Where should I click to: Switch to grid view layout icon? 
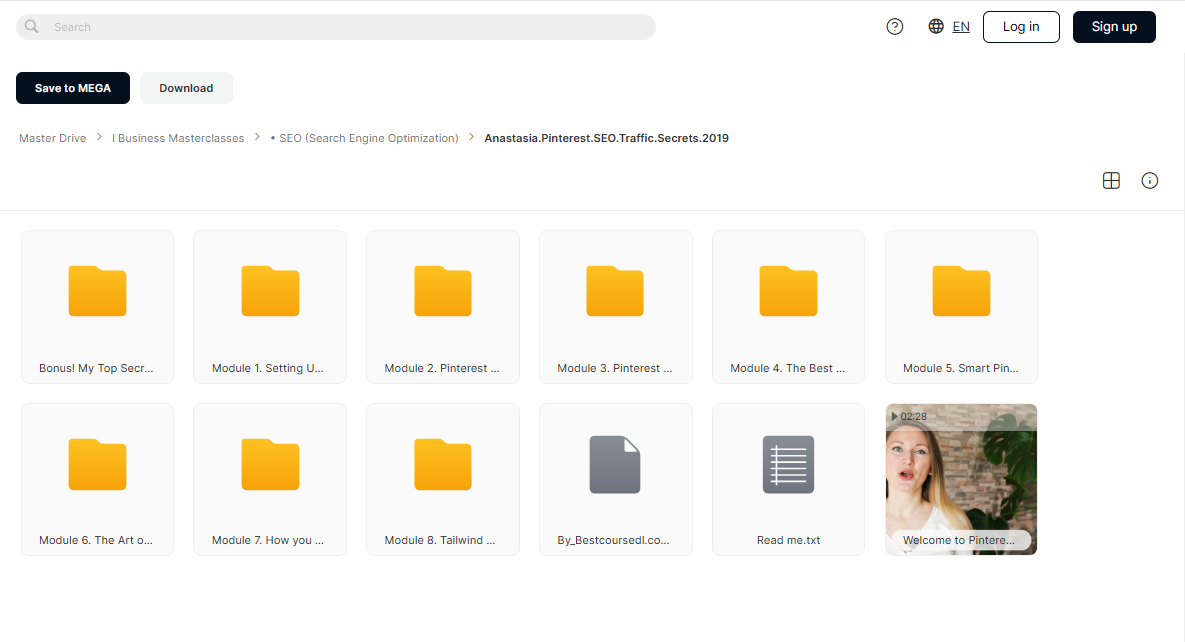(1111, 180)
